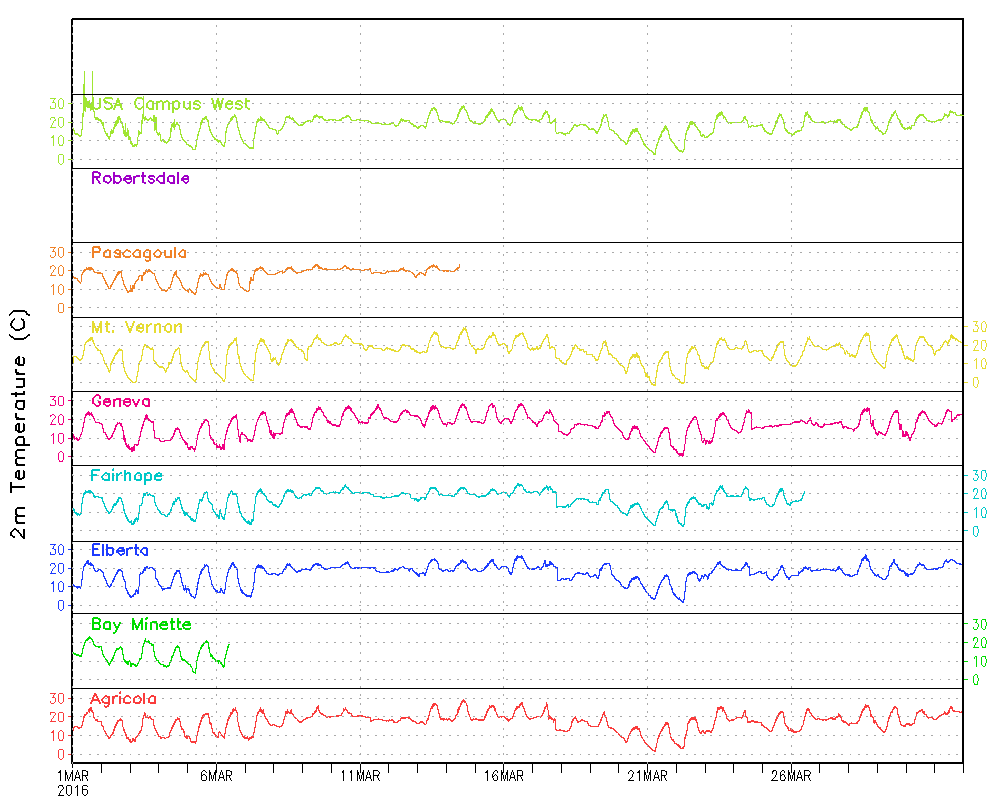1000x800 pixels.
Task: Select the 16MAR date tick label
Action: [503, 776]
